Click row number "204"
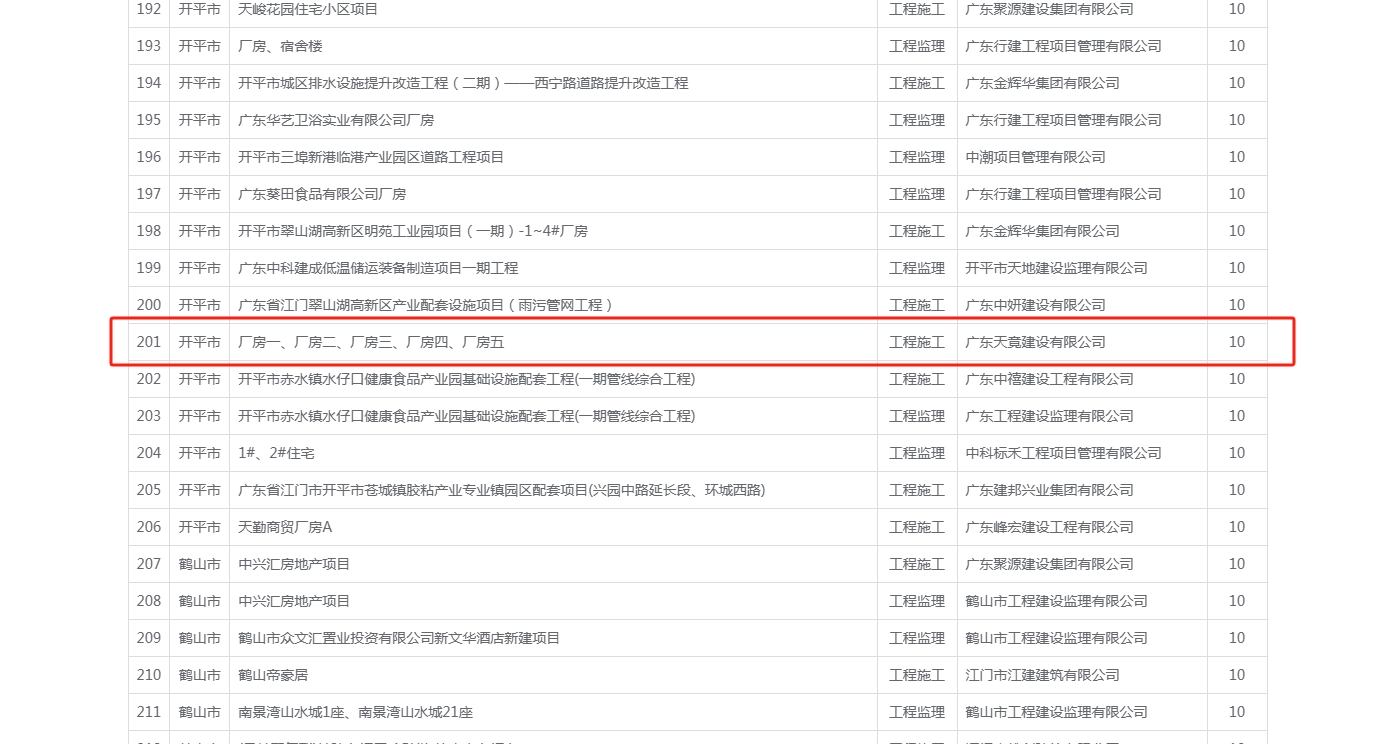Viewport: 1373px width, 744px height. coord(149,453)
